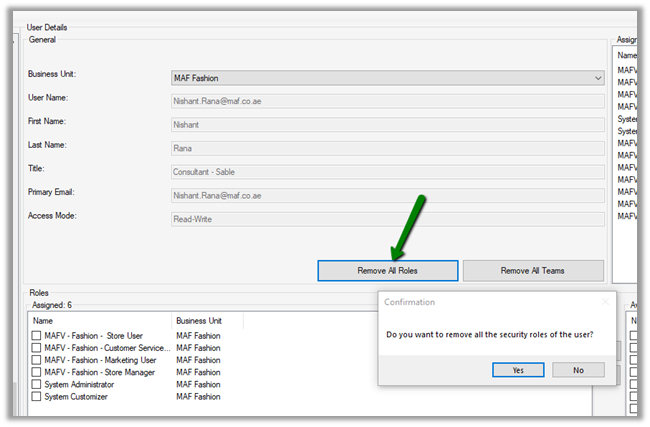Select the MAFV - Fashion - Marketing User checkbox
The width and height of the screenshot is (650, 427).
tap(37, 360)
